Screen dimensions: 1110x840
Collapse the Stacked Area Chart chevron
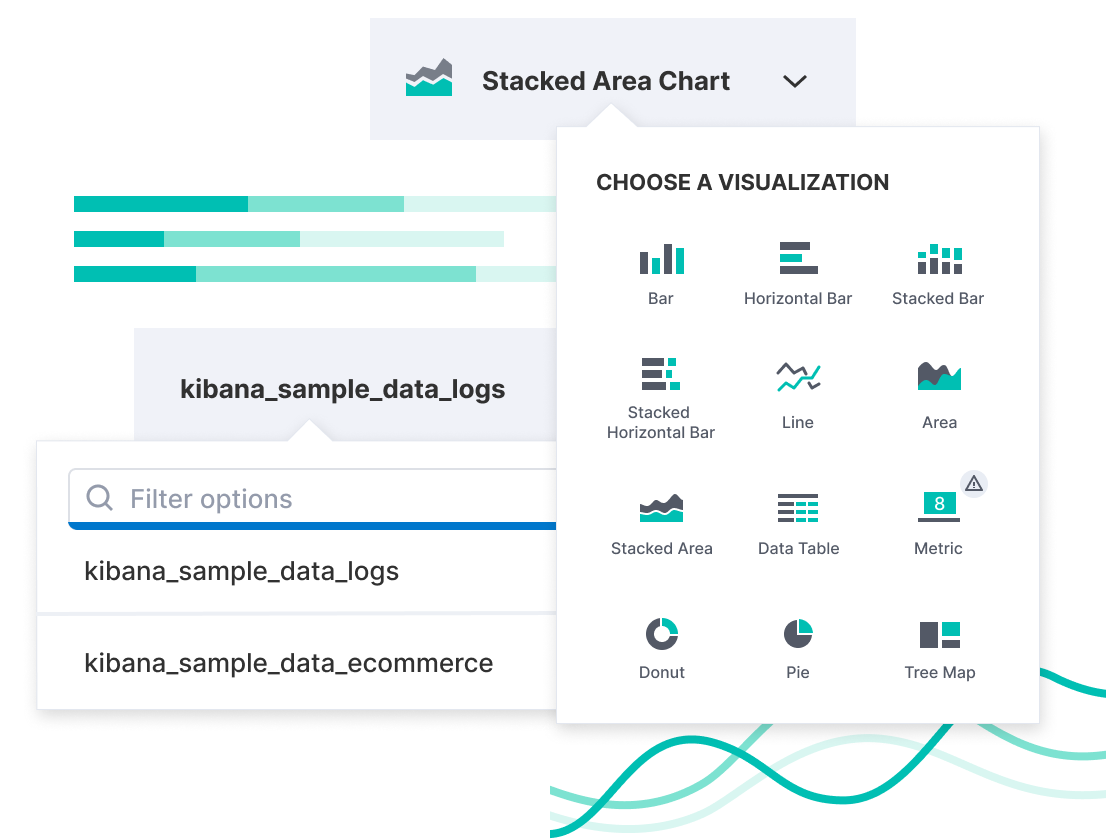tap(795, 81)
